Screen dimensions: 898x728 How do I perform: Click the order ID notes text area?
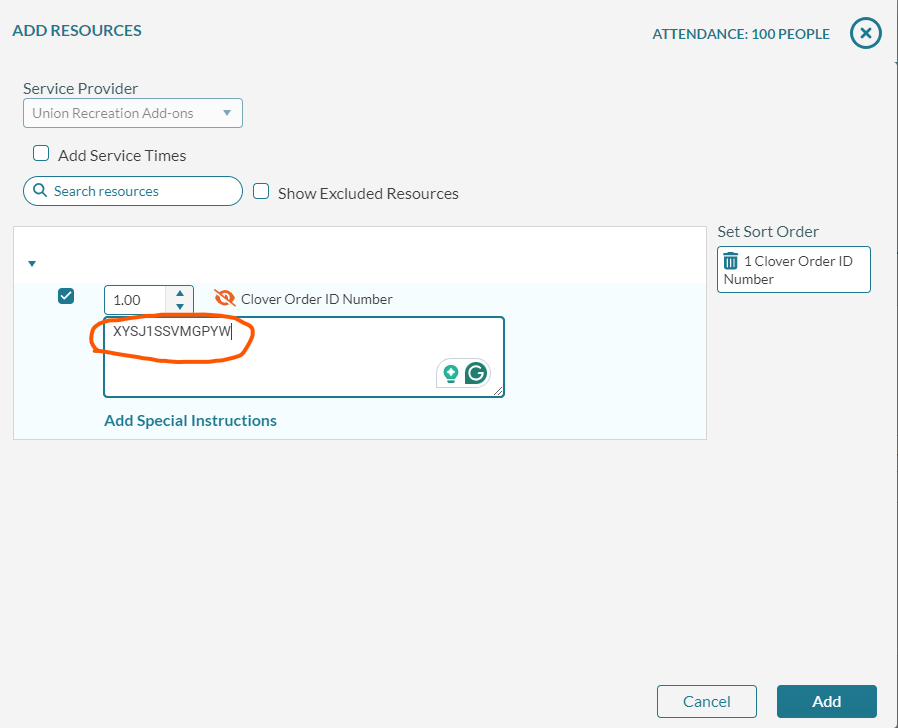click(x=304, y=357)
